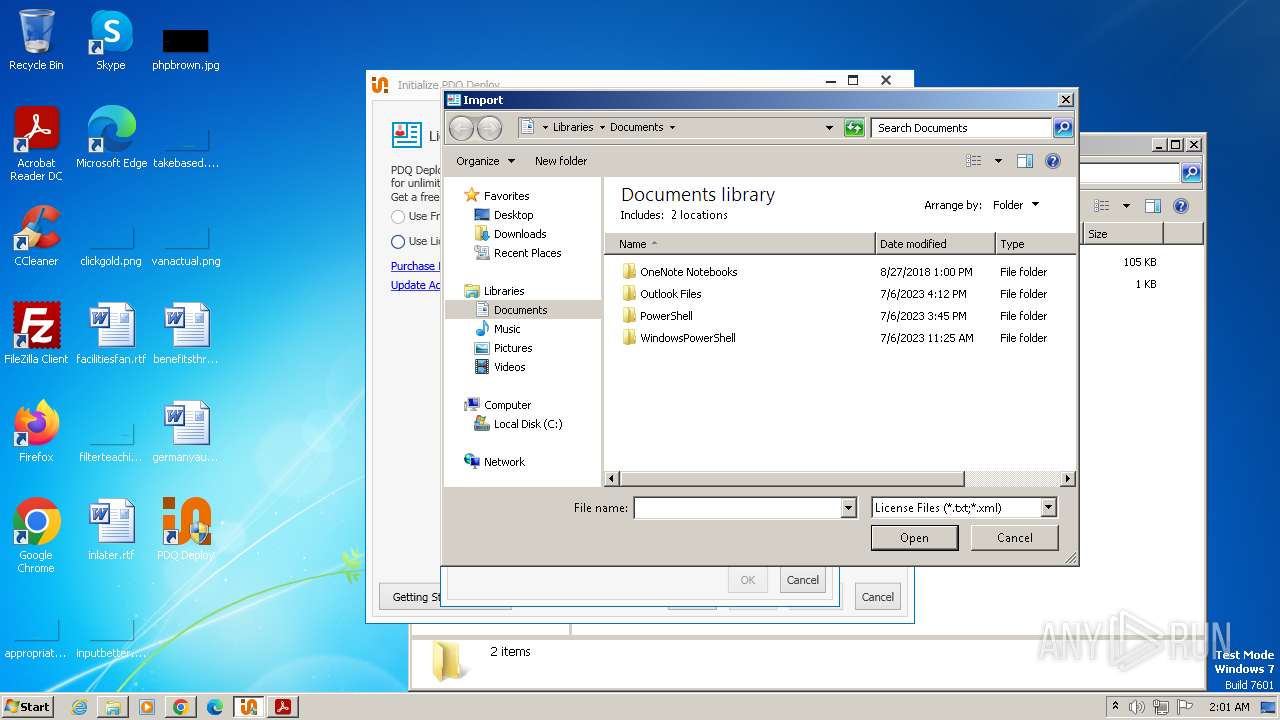The image size is (1280, 720).
Task: Open Internet Explorer from taskbar
Action: click(x=79, y=707)
